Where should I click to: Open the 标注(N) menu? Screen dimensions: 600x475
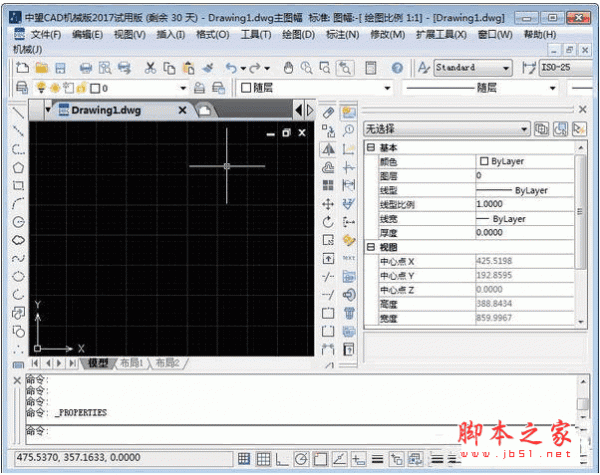click(342, 35)
